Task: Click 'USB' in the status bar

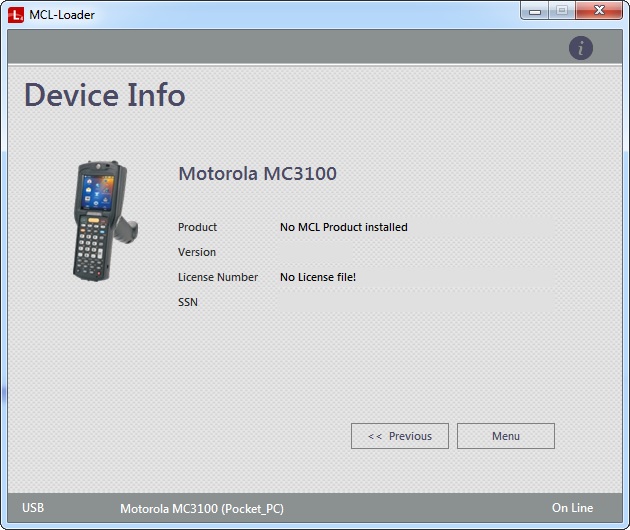Action: 33,508
